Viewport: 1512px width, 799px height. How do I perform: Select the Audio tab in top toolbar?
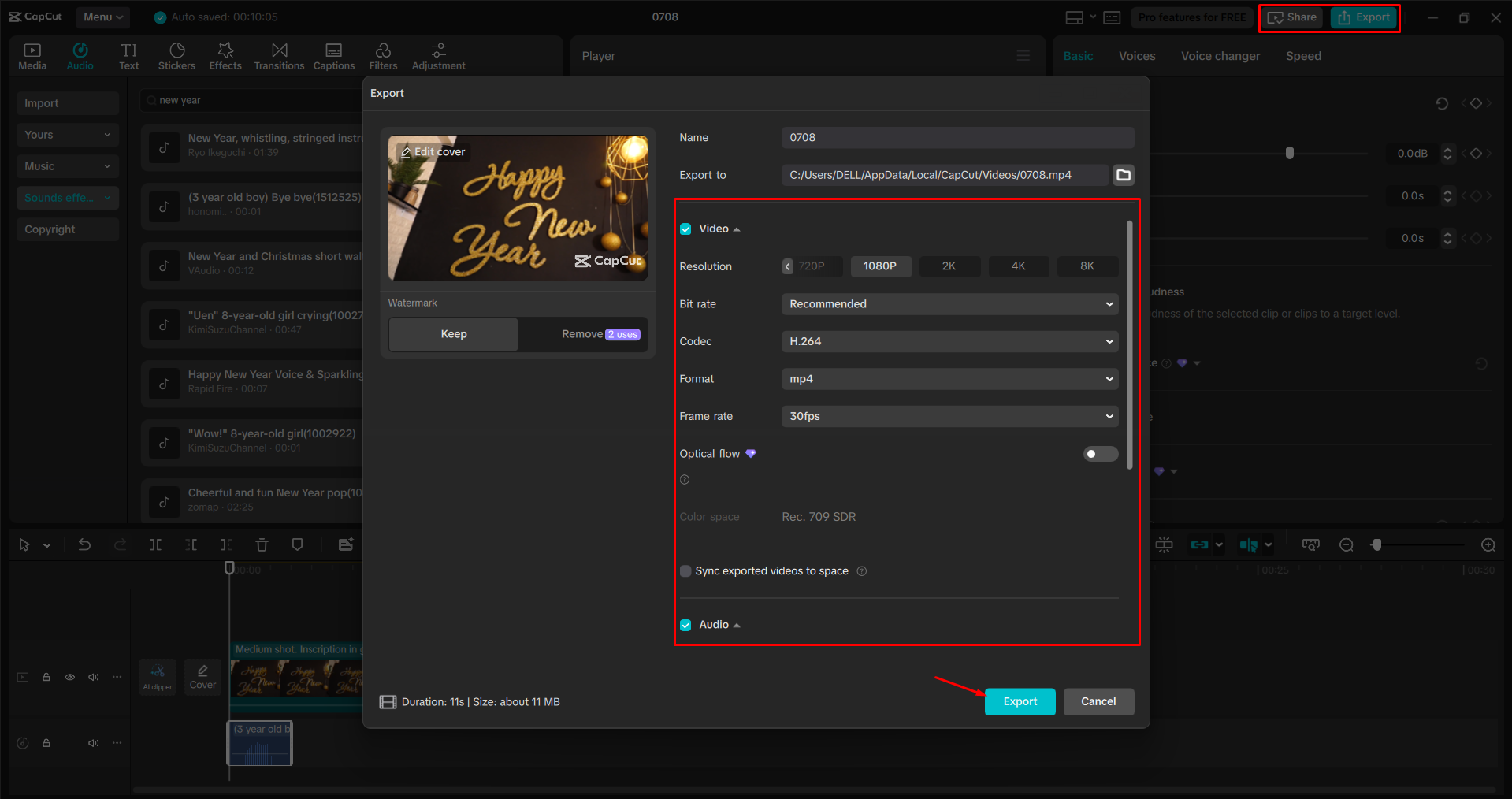pyautogui.click(x=80, y=56)
